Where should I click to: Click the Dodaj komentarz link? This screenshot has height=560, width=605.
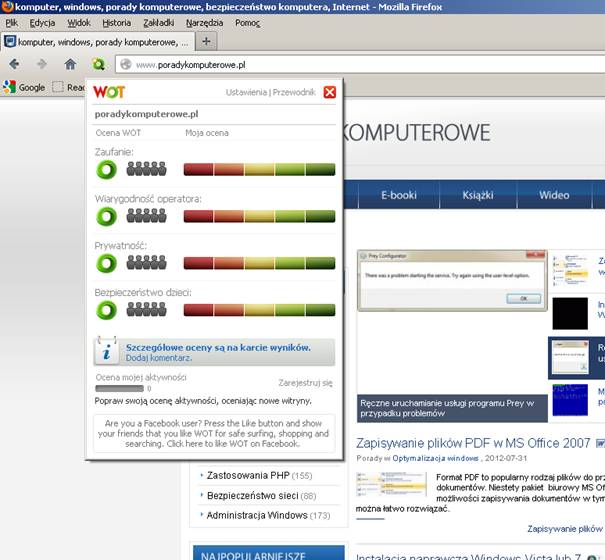tap(159, 358)
